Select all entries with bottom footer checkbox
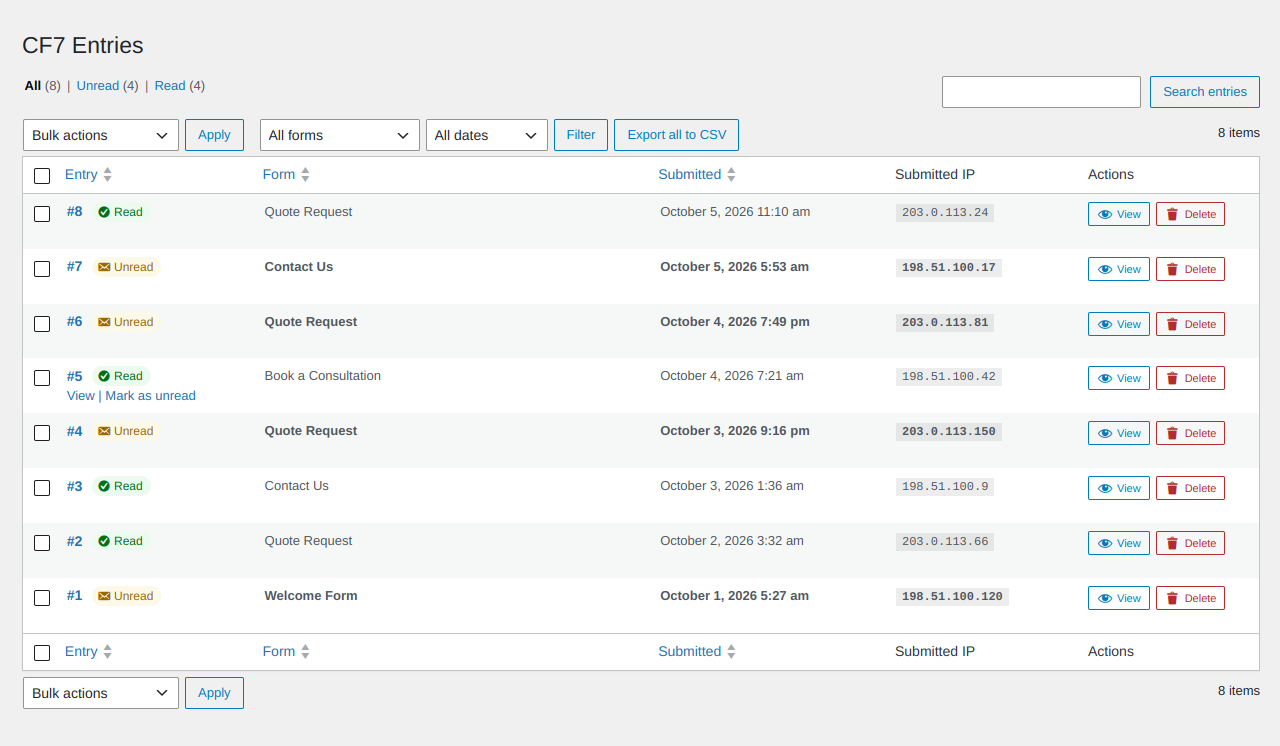 pos(42,653)
